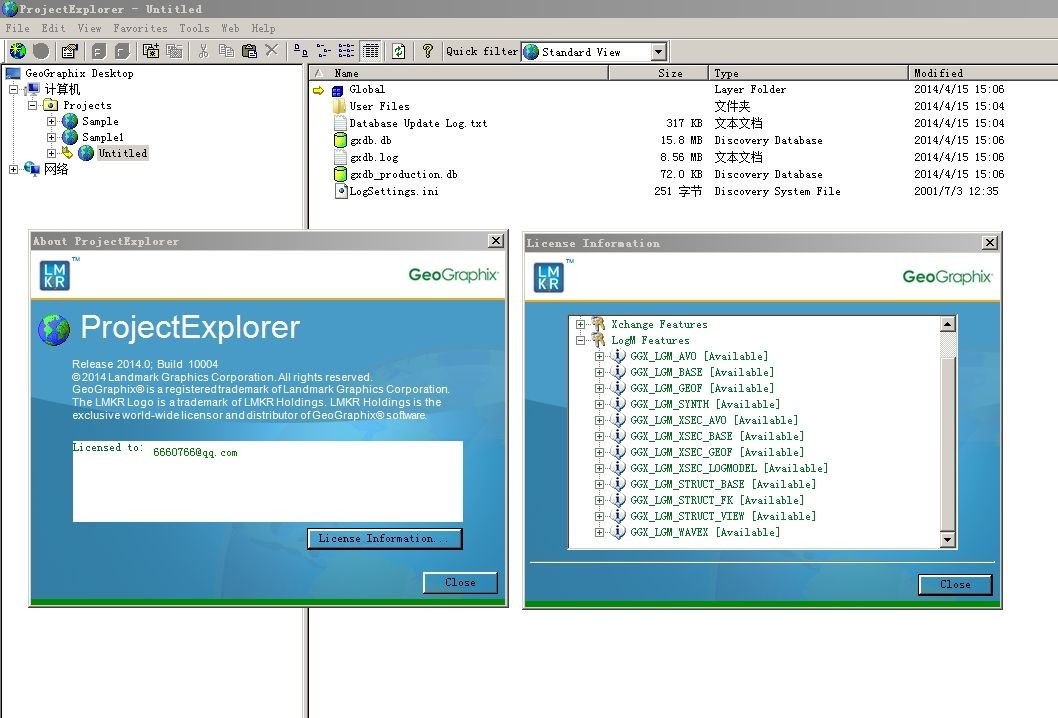The width and height of the screenshot is (1058, 718).
Task: Select the gxdb.log file name
Action: [x=374, y=157]
